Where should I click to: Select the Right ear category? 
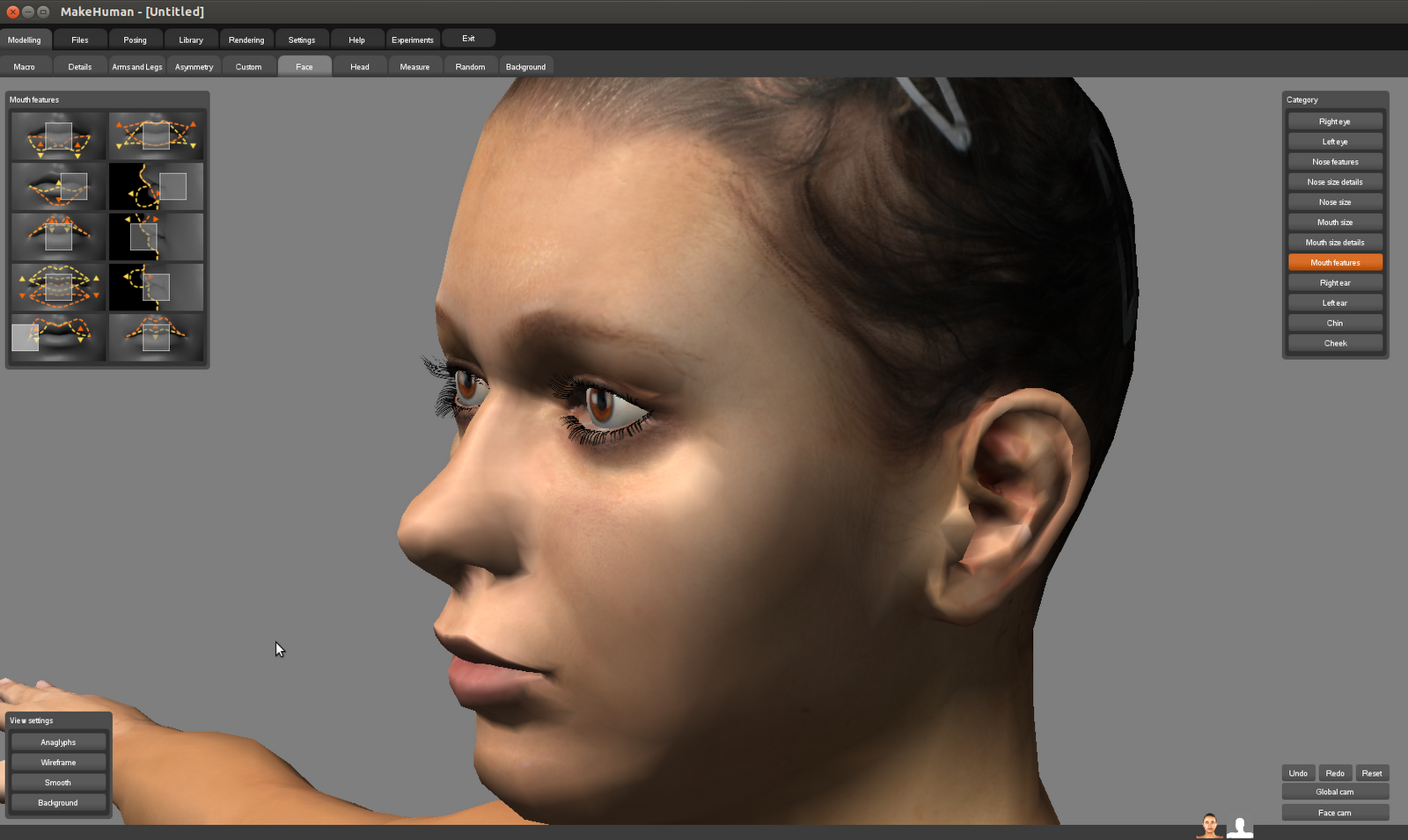pos(1335,282)
